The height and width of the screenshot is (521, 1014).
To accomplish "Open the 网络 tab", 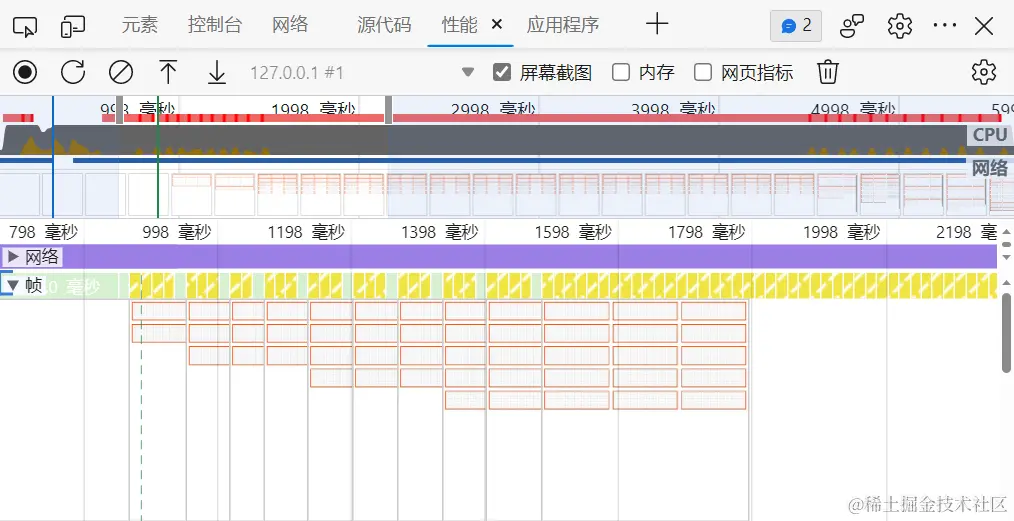I will pyautogui.click(x=290, y=25).
